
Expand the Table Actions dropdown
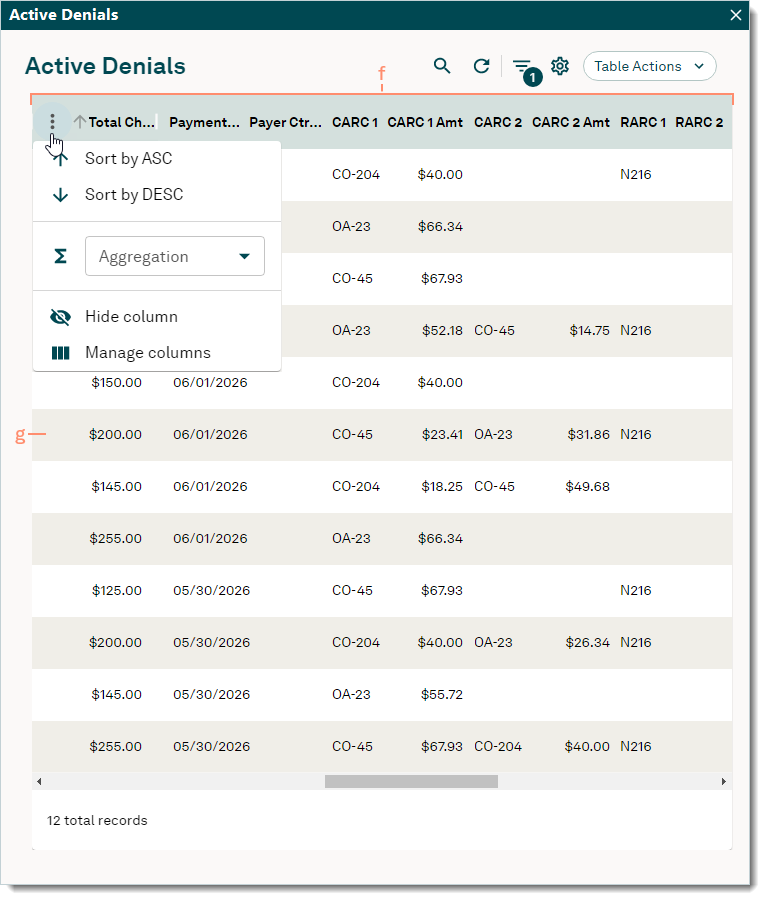click(649, 66)
